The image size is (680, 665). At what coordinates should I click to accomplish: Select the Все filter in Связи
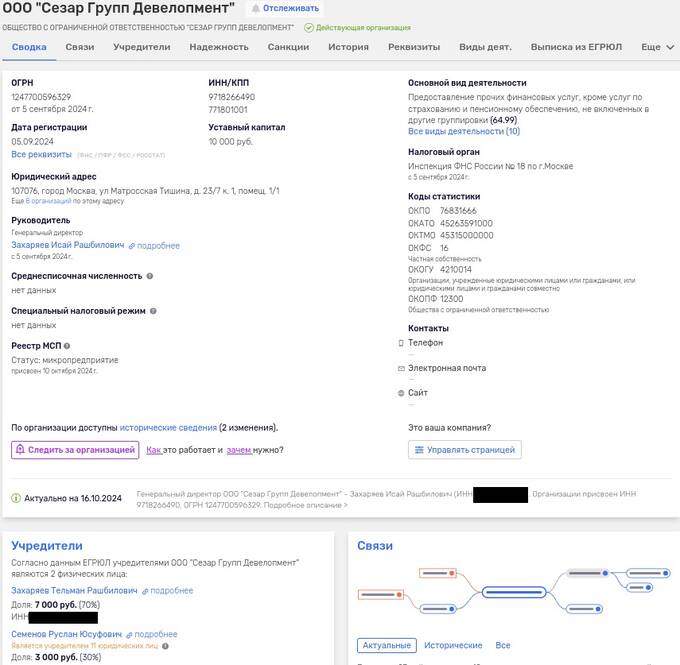point(503,645)
